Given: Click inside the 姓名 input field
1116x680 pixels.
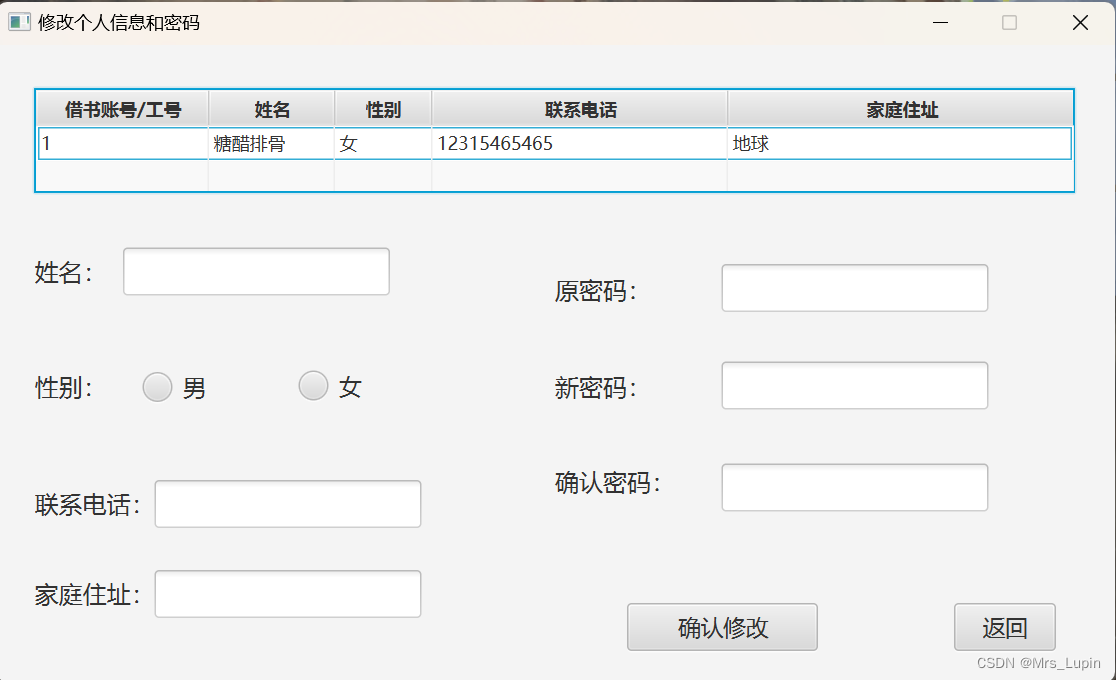Looking at the screenshot, I should (x=255, y=270).
